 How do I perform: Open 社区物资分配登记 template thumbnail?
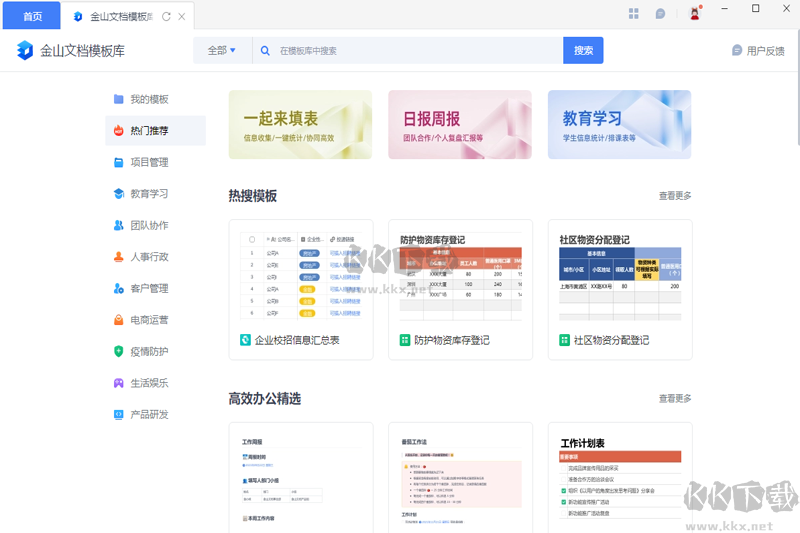620,275
